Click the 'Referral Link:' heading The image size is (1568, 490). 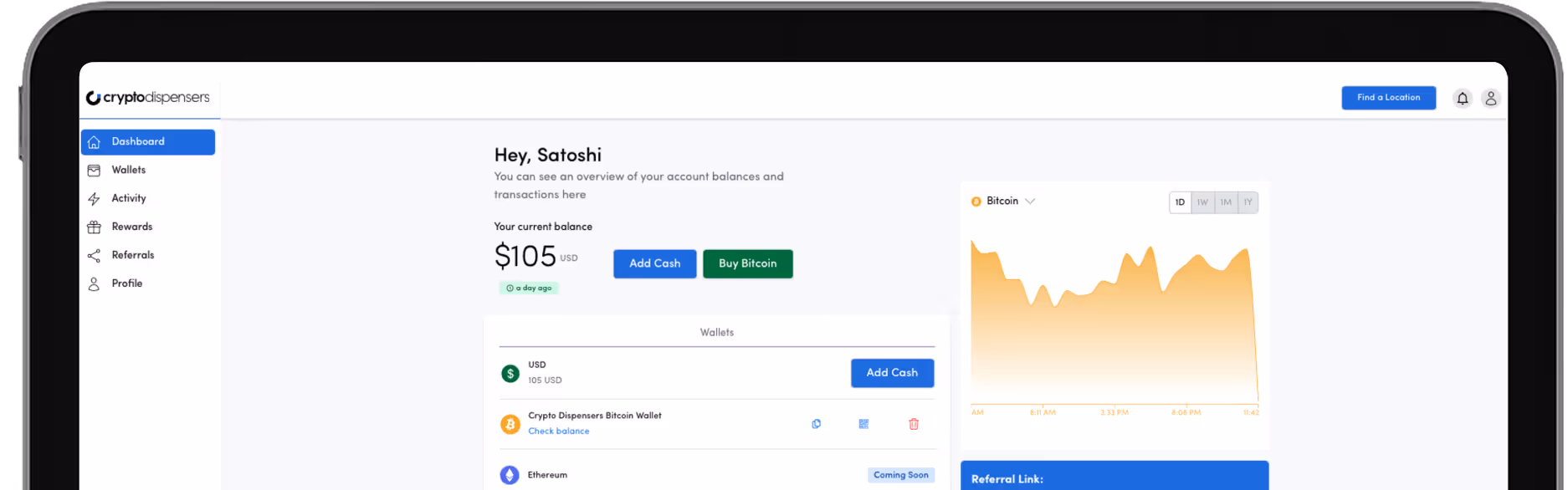point(1007,480)
